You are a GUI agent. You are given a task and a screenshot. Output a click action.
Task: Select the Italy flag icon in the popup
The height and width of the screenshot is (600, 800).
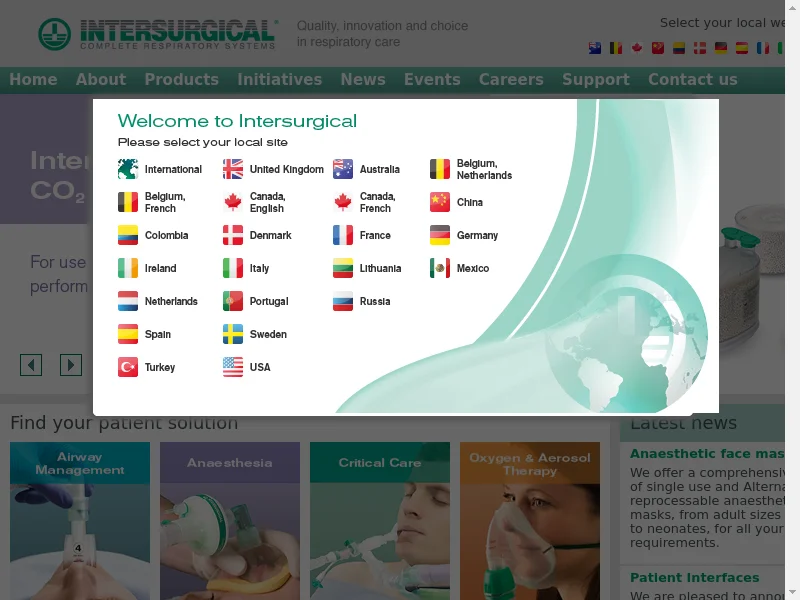coord(233,268)
